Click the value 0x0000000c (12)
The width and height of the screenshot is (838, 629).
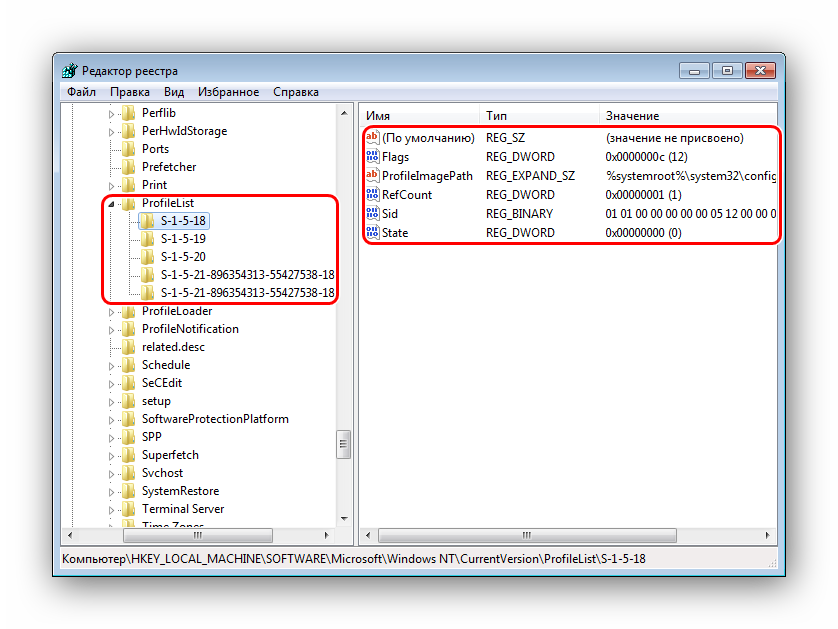(646, 157)
